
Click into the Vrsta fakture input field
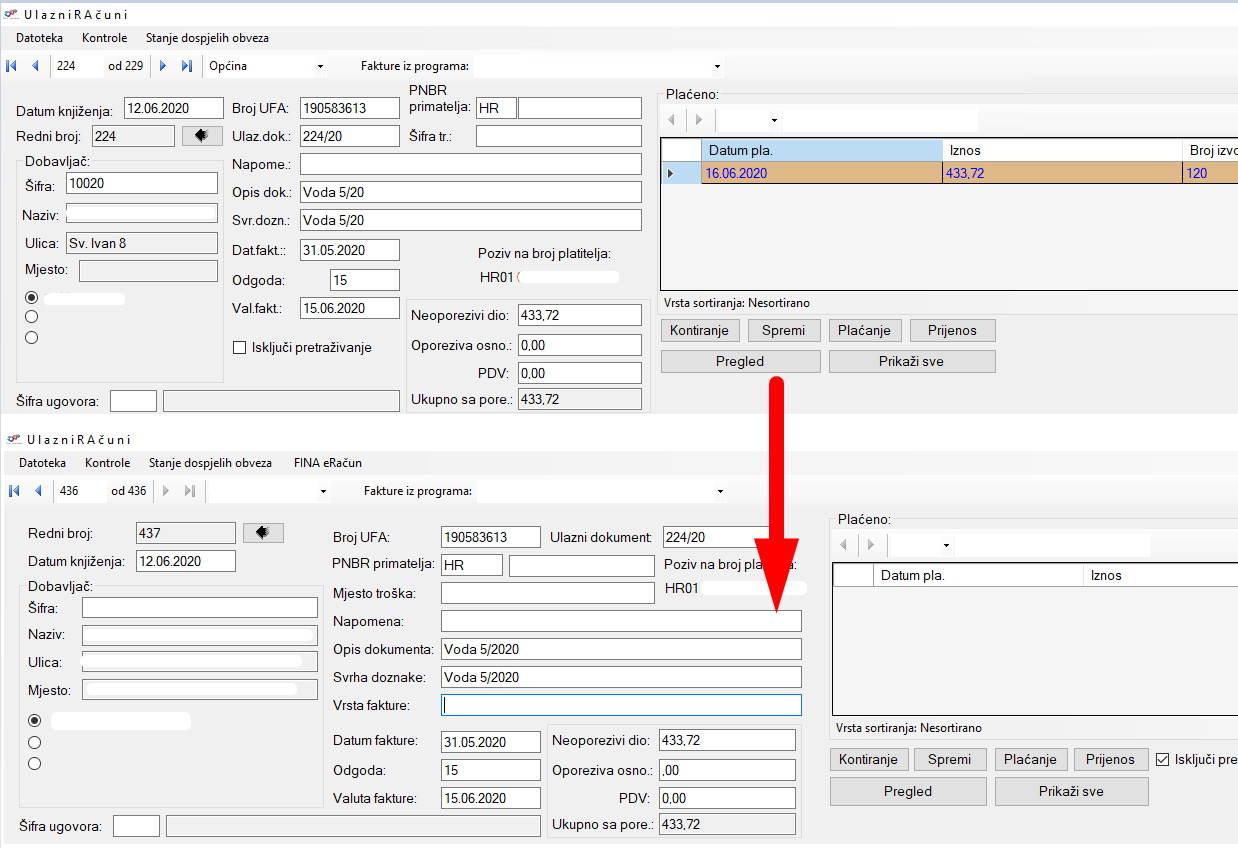coord(620,705)
